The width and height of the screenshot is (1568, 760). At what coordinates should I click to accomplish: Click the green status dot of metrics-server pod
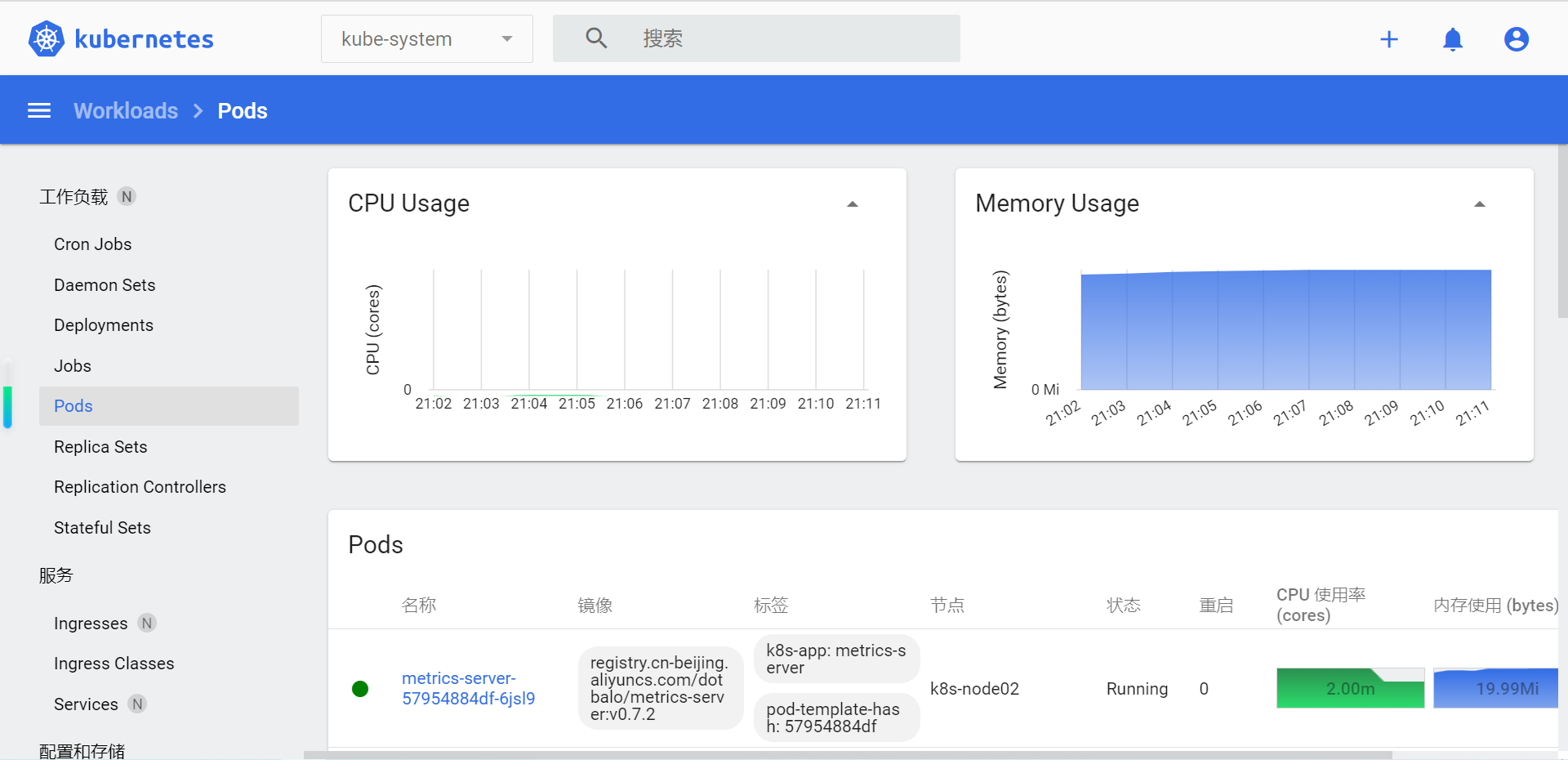[360, 689]
